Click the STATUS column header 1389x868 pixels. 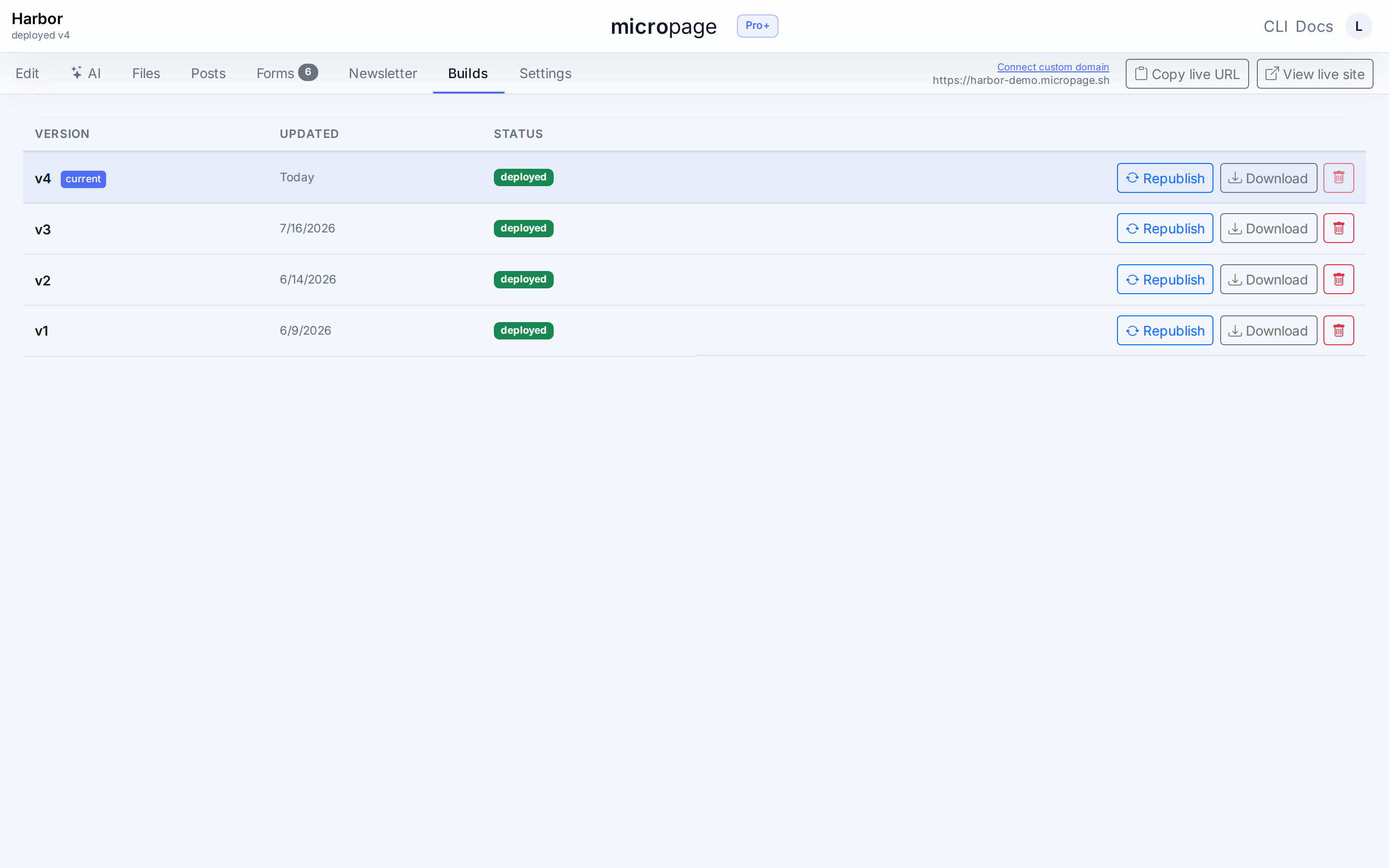(x=518, y=134)
